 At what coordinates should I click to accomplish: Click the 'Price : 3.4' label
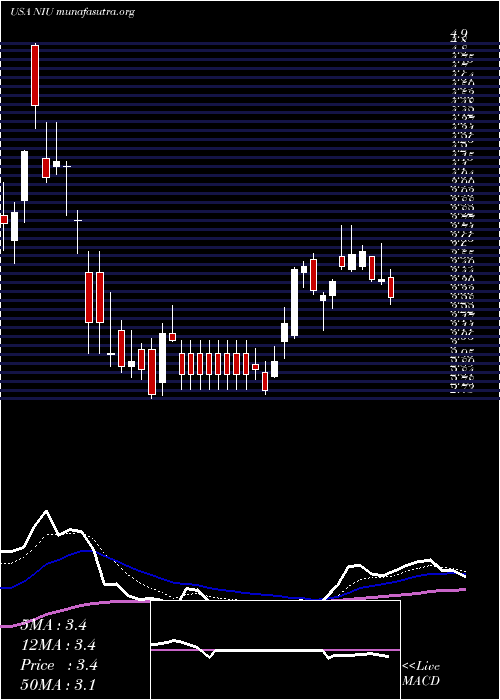[59, 665]
